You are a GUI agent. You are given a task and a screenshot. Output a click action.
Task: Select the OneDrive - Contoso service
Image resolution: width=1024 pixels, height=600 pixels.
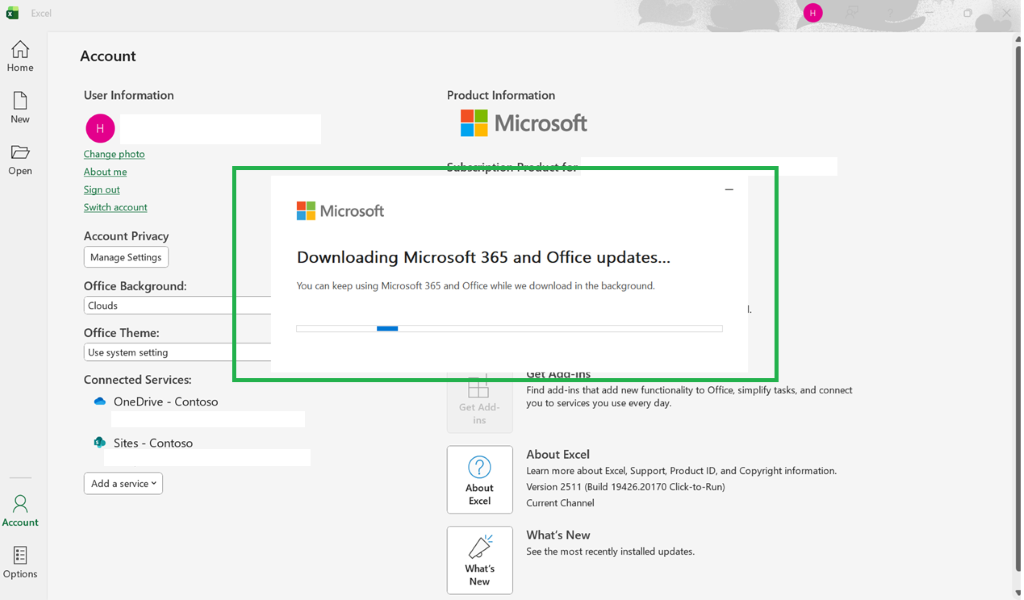[166, 402]
